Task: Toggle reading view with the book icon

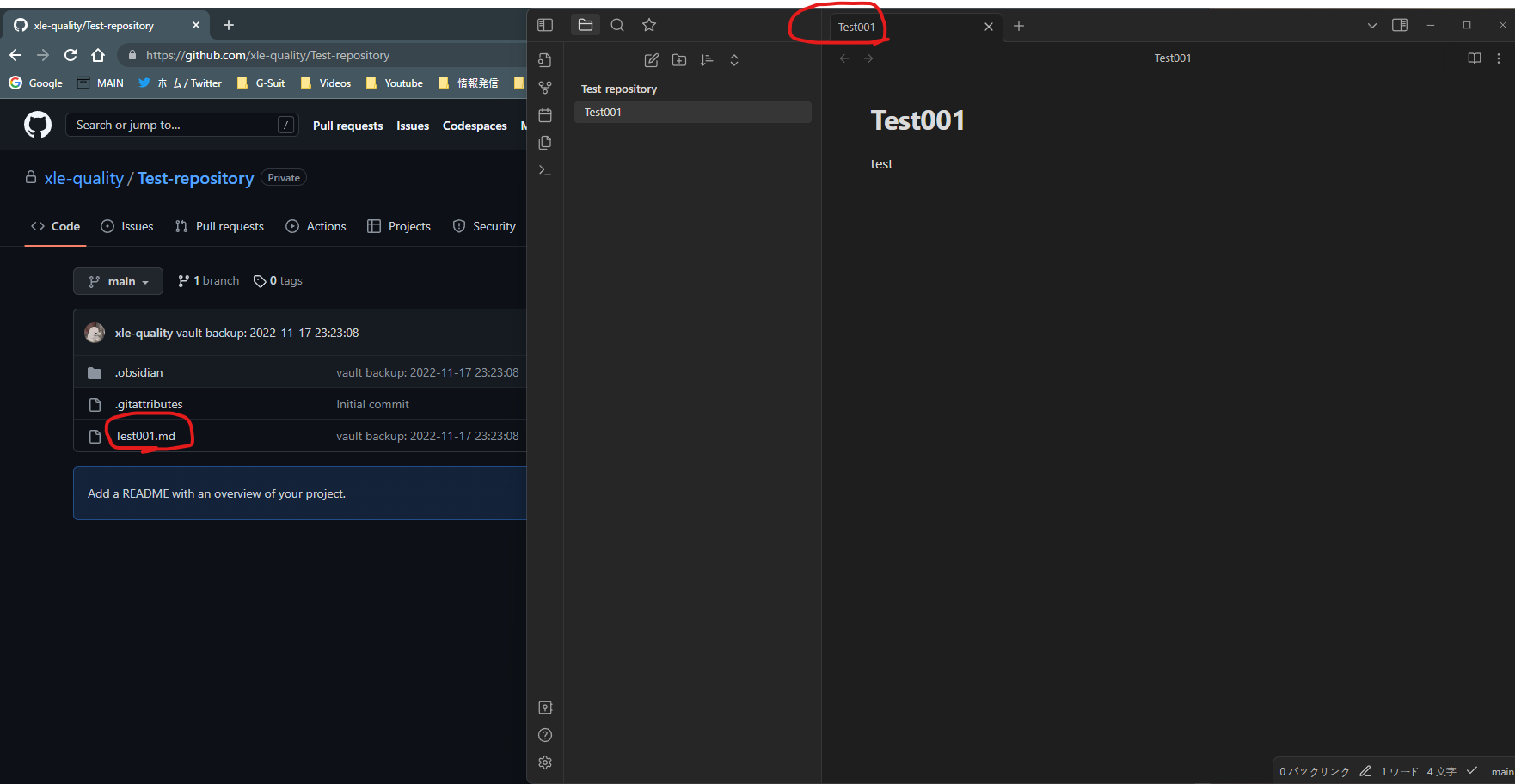Action: pyautogui.click(x=1474, y=58)
